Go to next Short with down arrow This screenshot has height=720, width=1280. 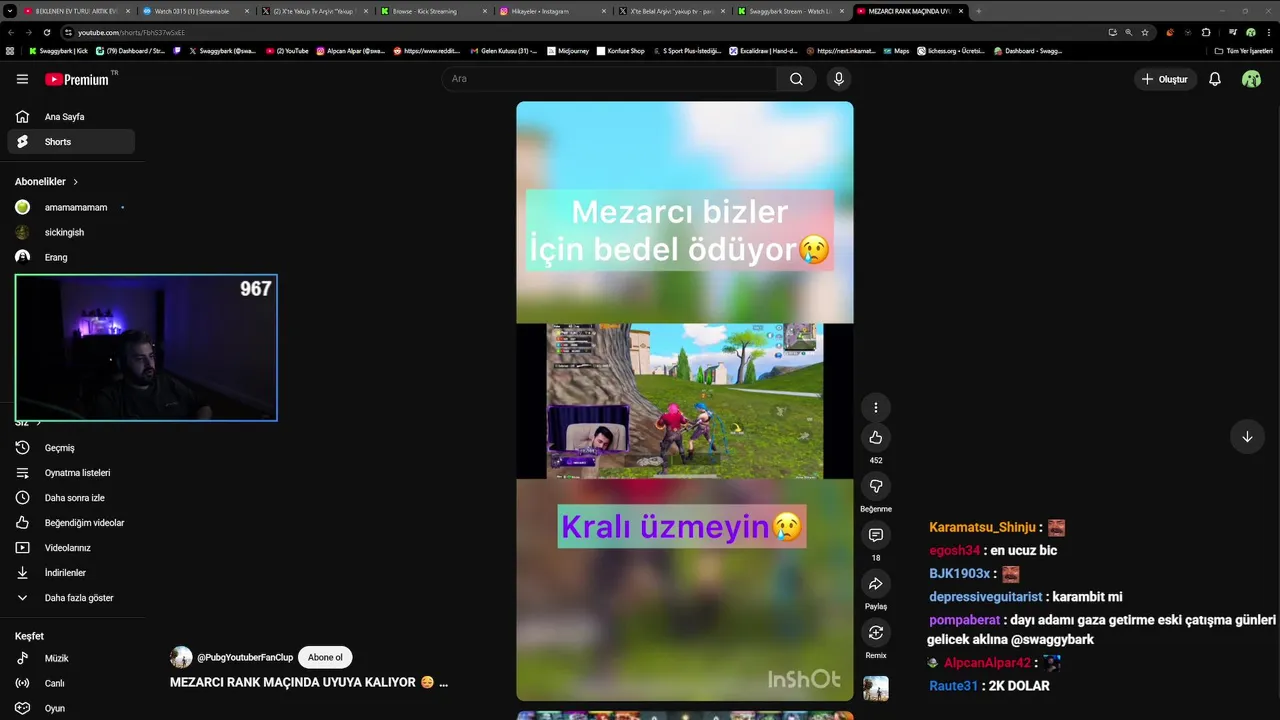1247,437
